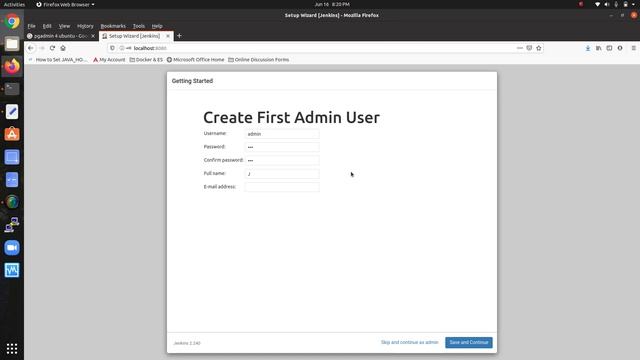Open the My Account bookmark

(x=109, y=60)
